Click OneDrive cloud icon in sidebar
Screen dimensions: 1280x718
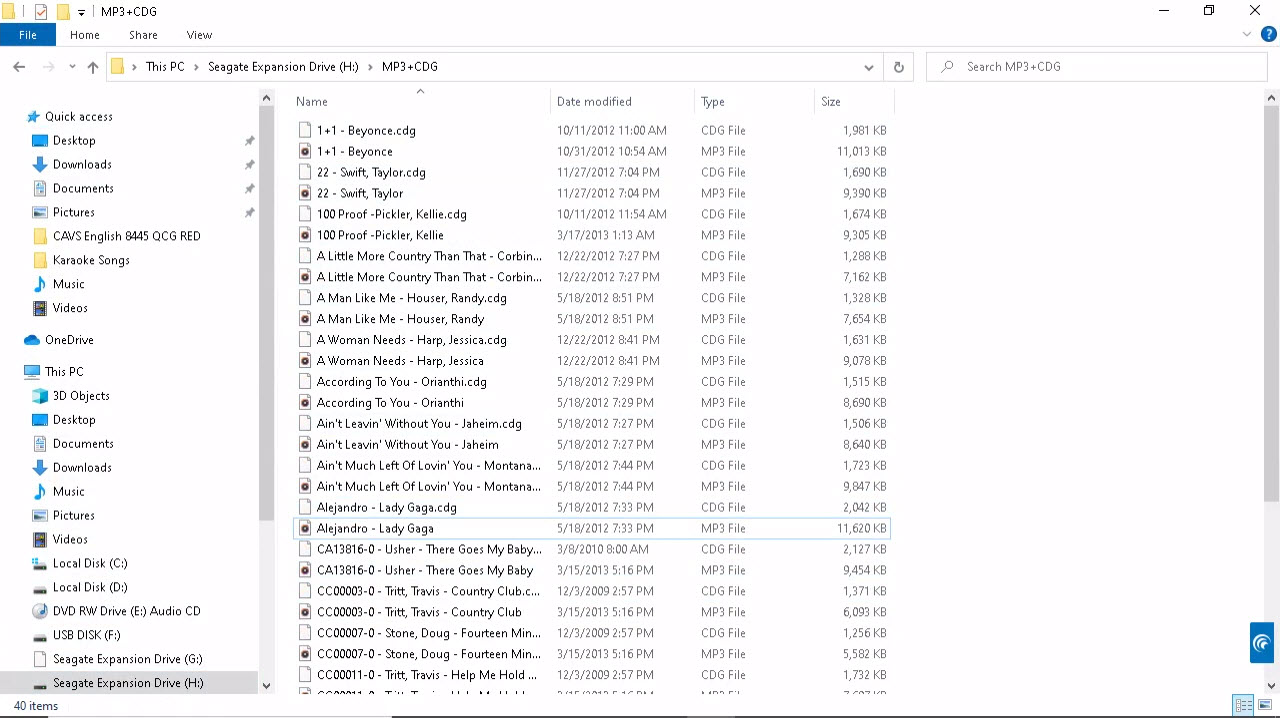[32, 340]
